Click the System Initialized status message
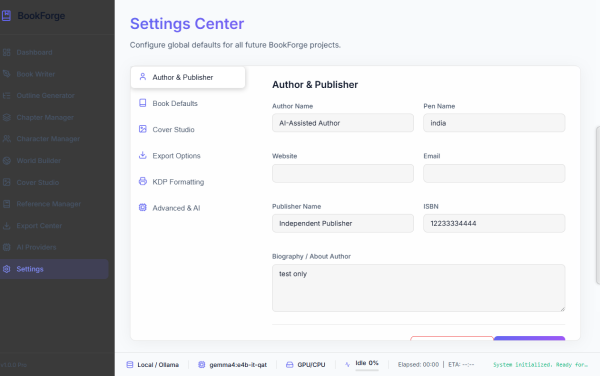The image size is (600, 376). (x=540, y=365)
